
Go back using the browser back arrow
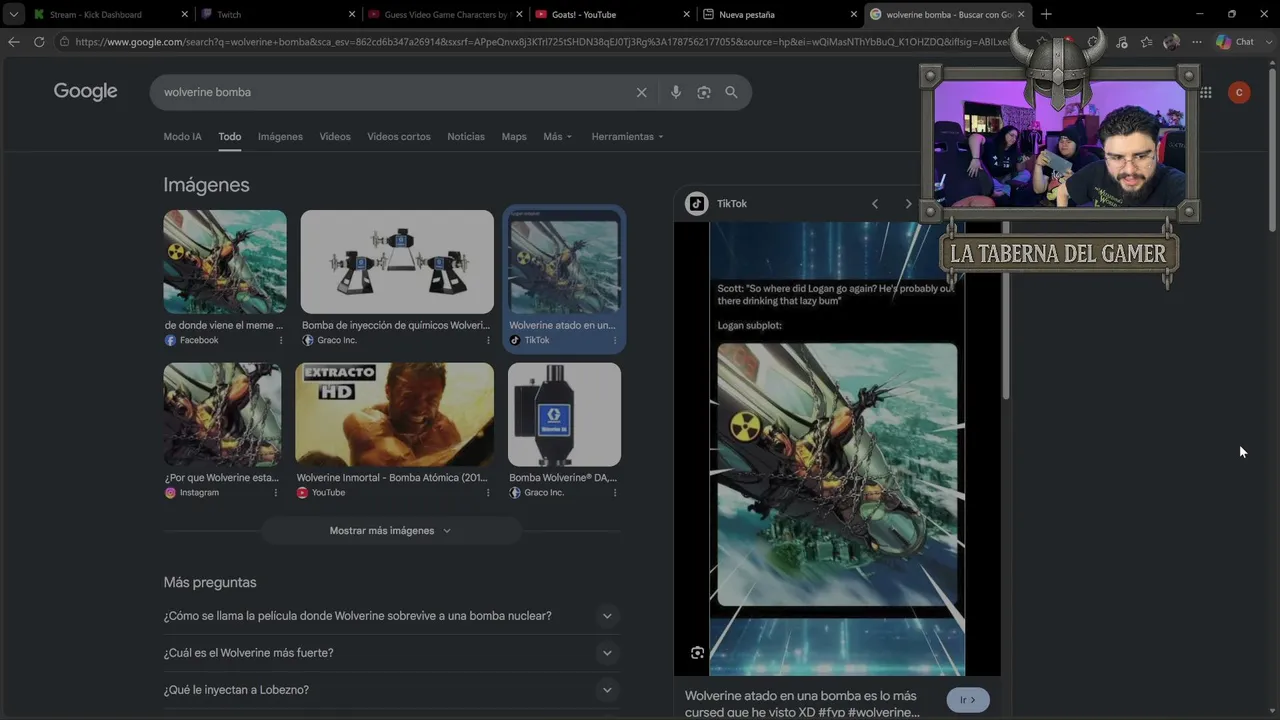pos(13,42)
